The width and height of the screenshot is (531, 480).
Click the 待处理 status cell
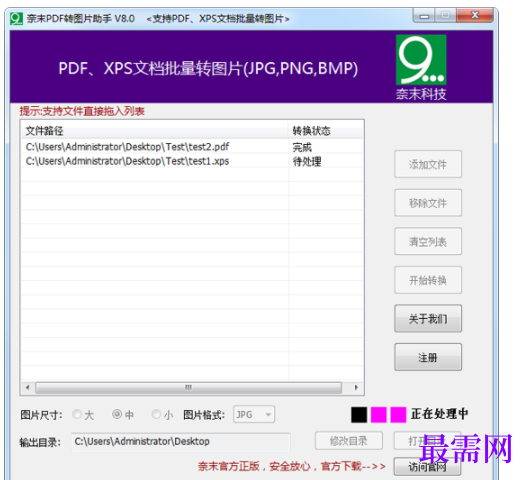pos(307,162)
